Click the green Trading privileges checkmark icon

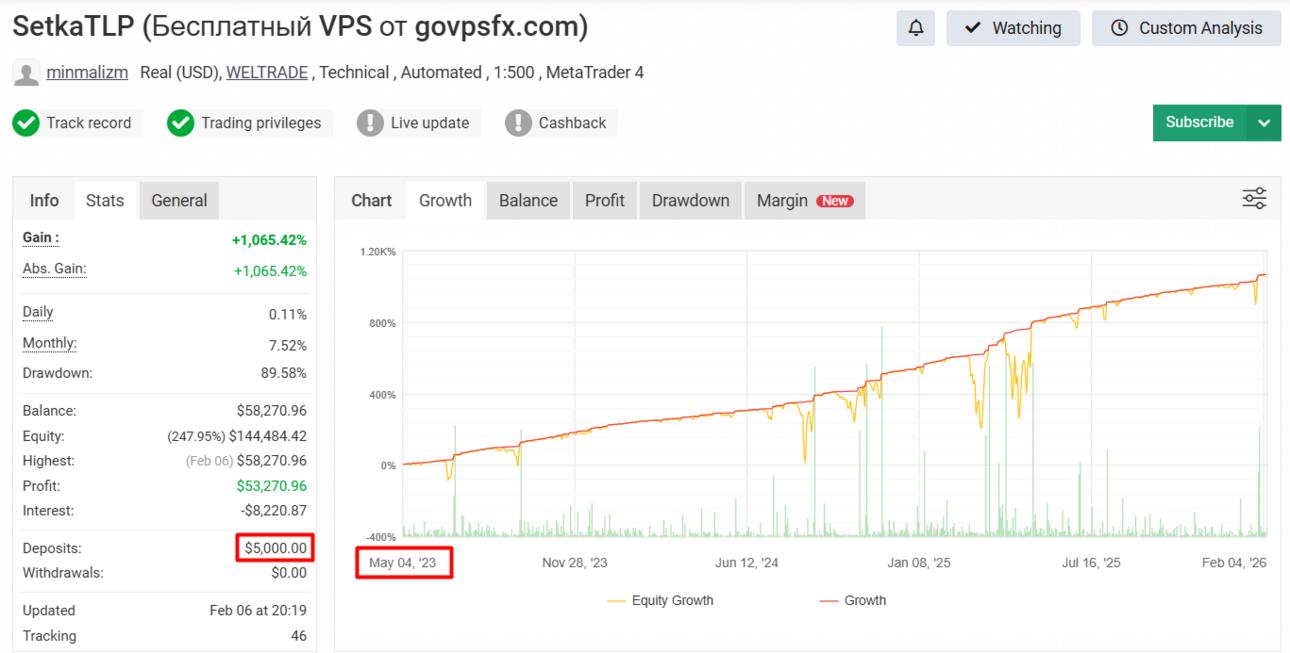(x=180, y=123)
